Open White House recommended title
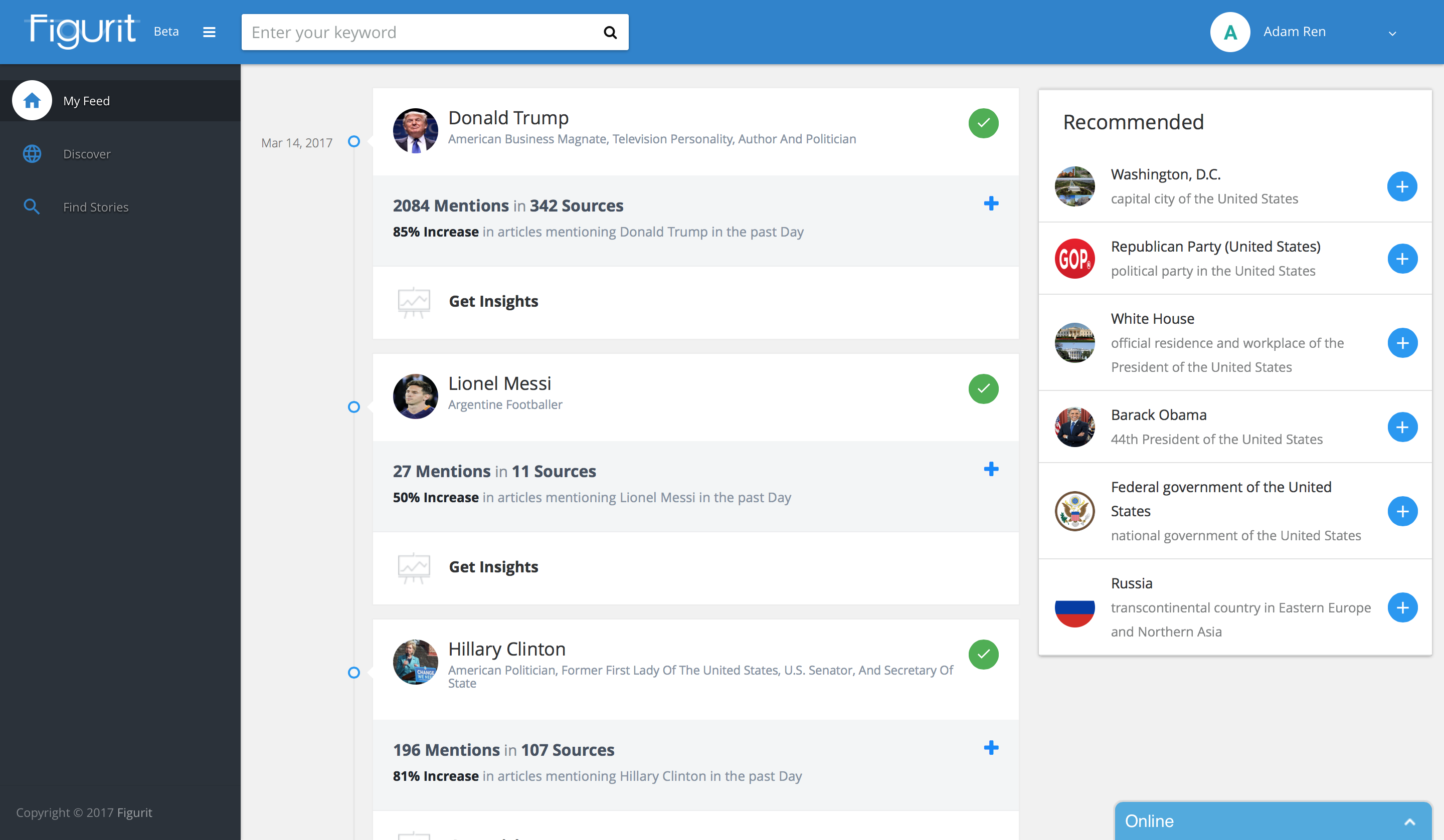 click(x=1152, y=319)
